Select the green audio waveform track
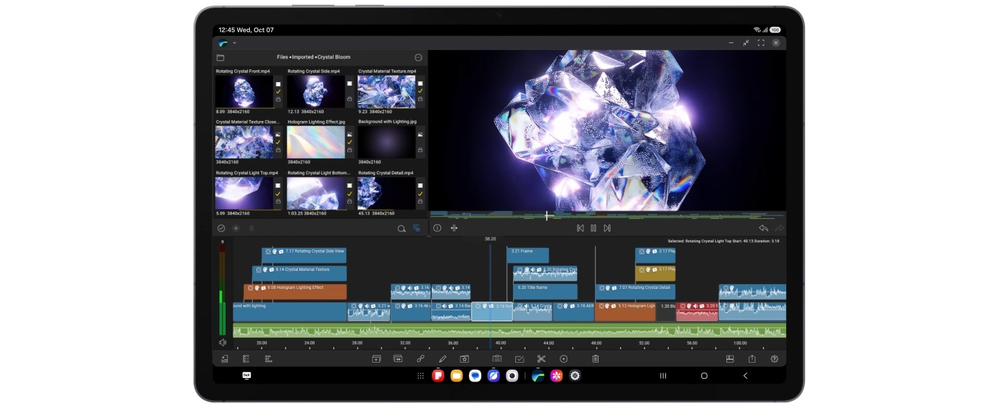 tap(509, 330)
